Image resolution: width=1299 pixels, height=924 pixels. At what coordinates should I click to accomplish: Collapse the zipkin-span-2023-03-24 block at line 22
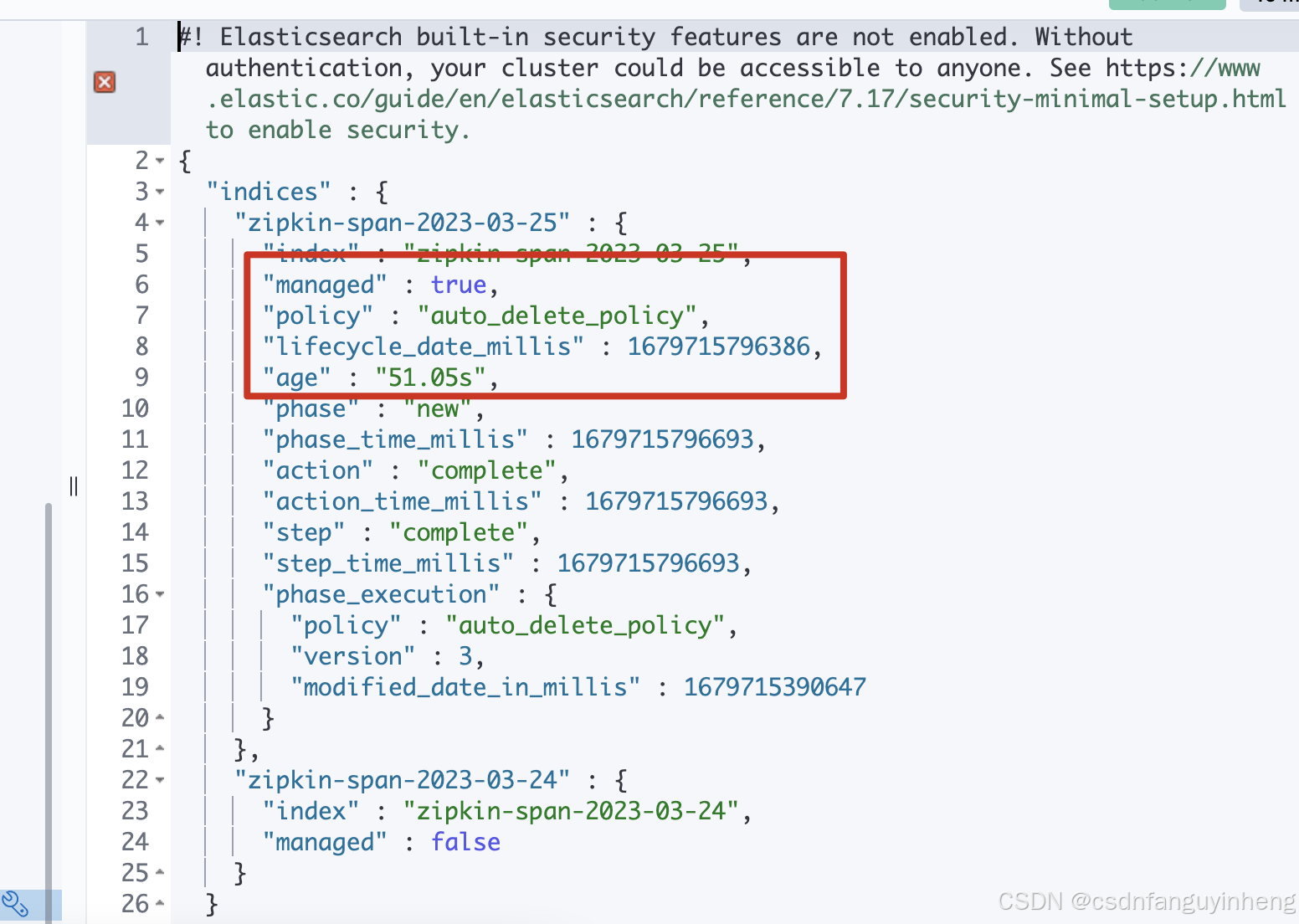tap(160, 780)
